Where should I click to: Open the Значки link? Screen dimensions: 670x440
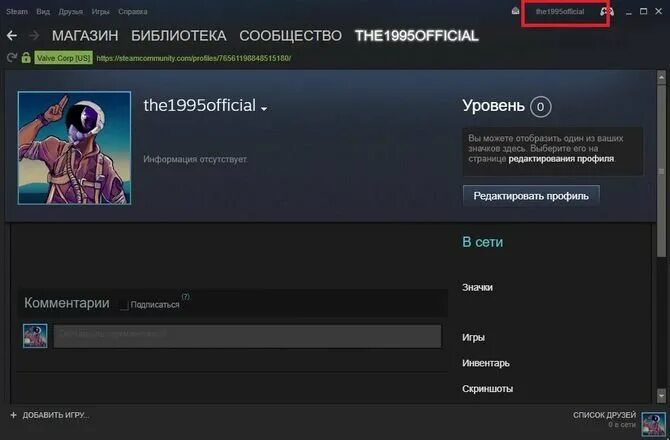(x=477, y=287)
